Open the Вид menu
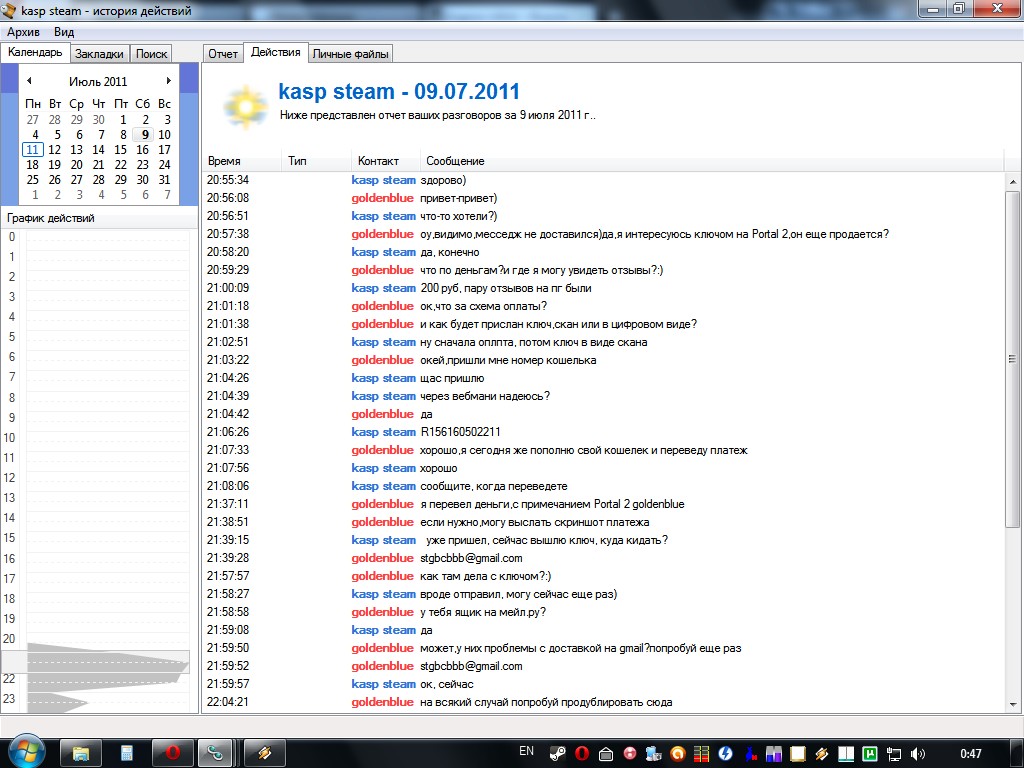This screenshot has height=768, width=1024. pyautogui.click(x=64, y=31)
